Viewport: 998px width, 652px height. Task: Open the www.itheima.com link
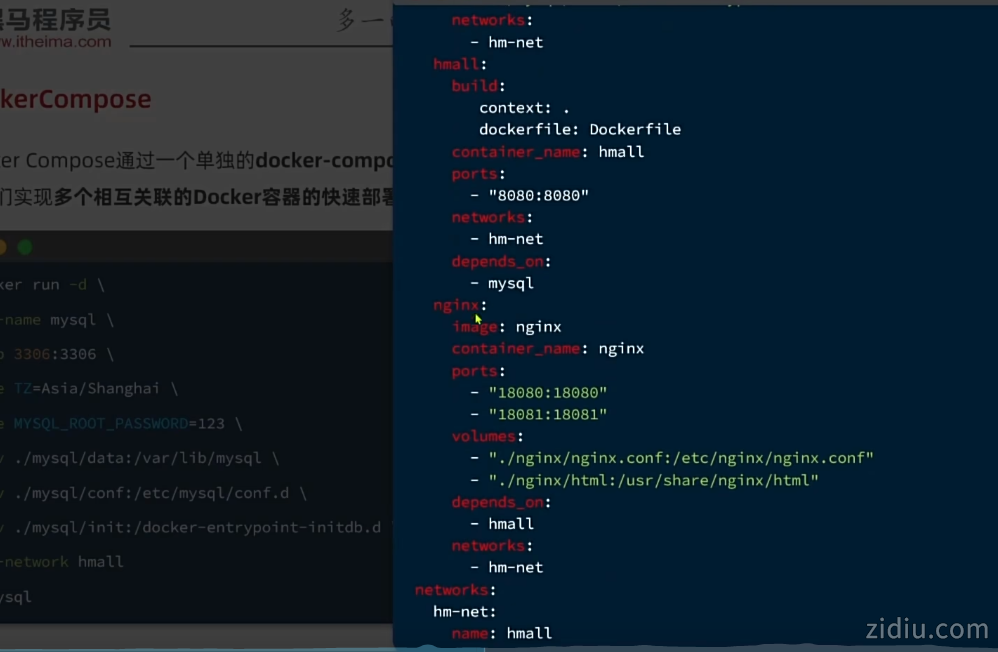click(x=56, y=42)
